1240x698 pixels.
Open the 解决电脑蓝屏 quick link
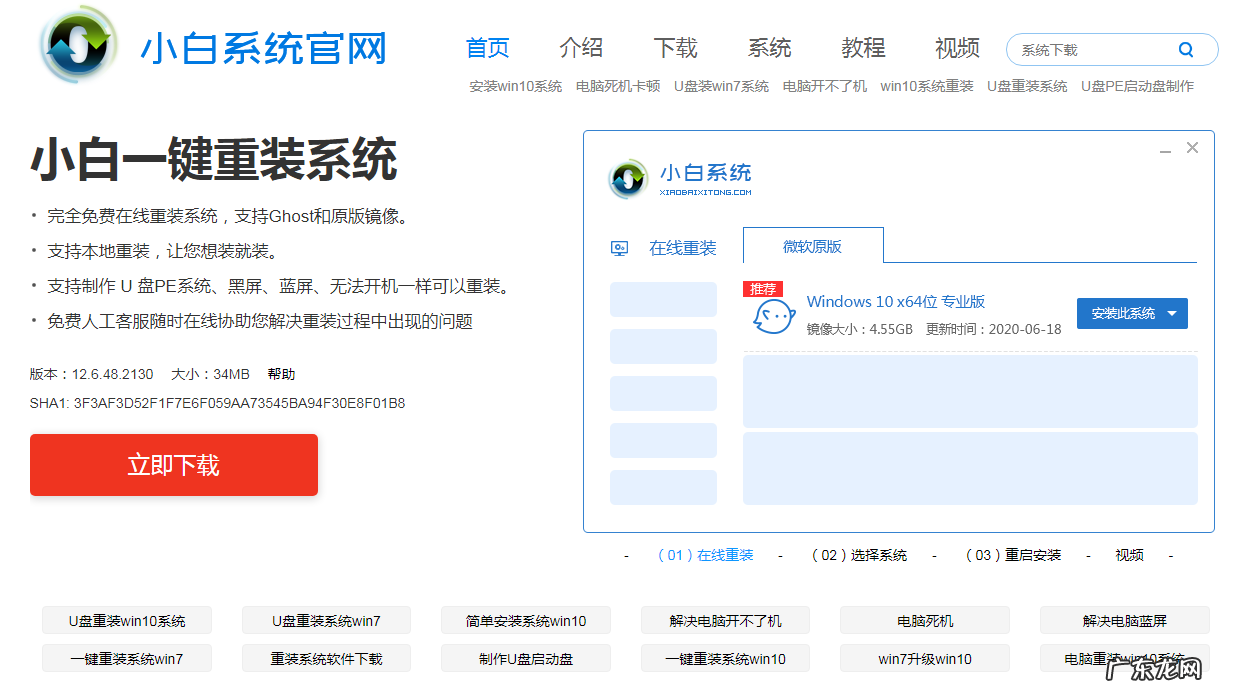pyautogui.click(x=1124, y=620)
